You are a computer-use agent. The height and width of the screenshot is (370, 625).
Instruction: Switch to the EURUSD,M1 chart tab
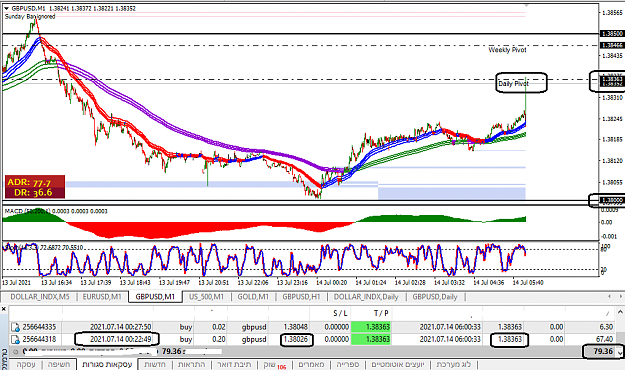point(102,297)
